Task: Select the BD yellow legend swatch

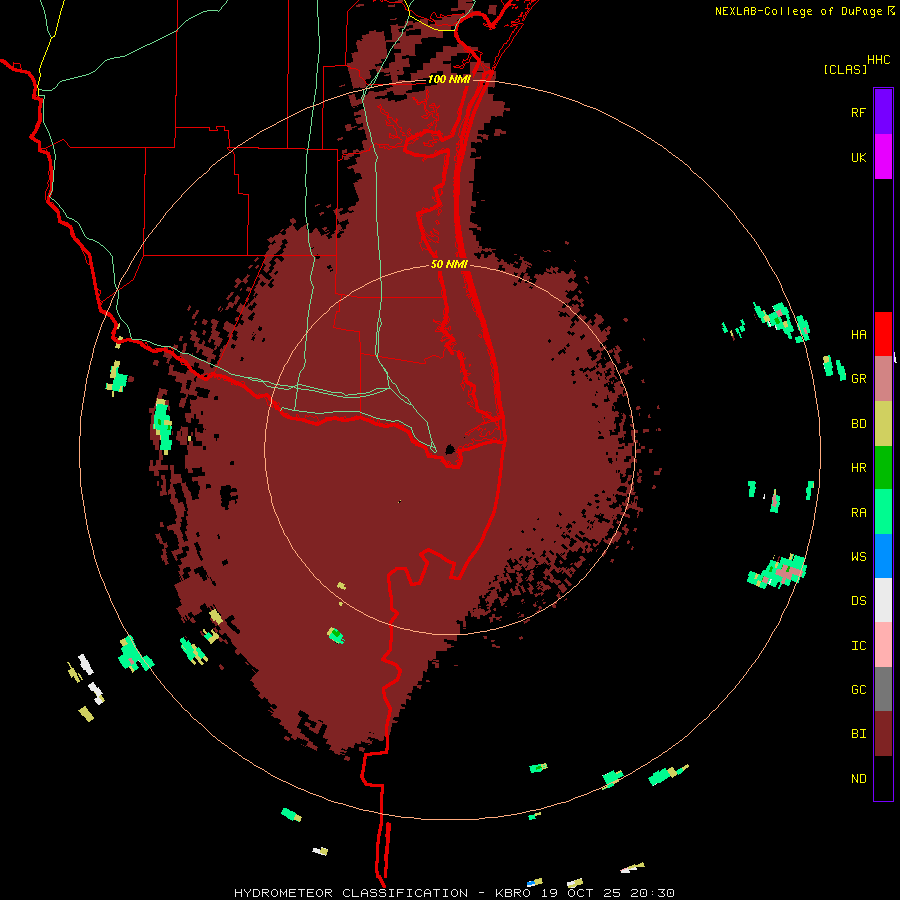Action: tap(883, 424)
